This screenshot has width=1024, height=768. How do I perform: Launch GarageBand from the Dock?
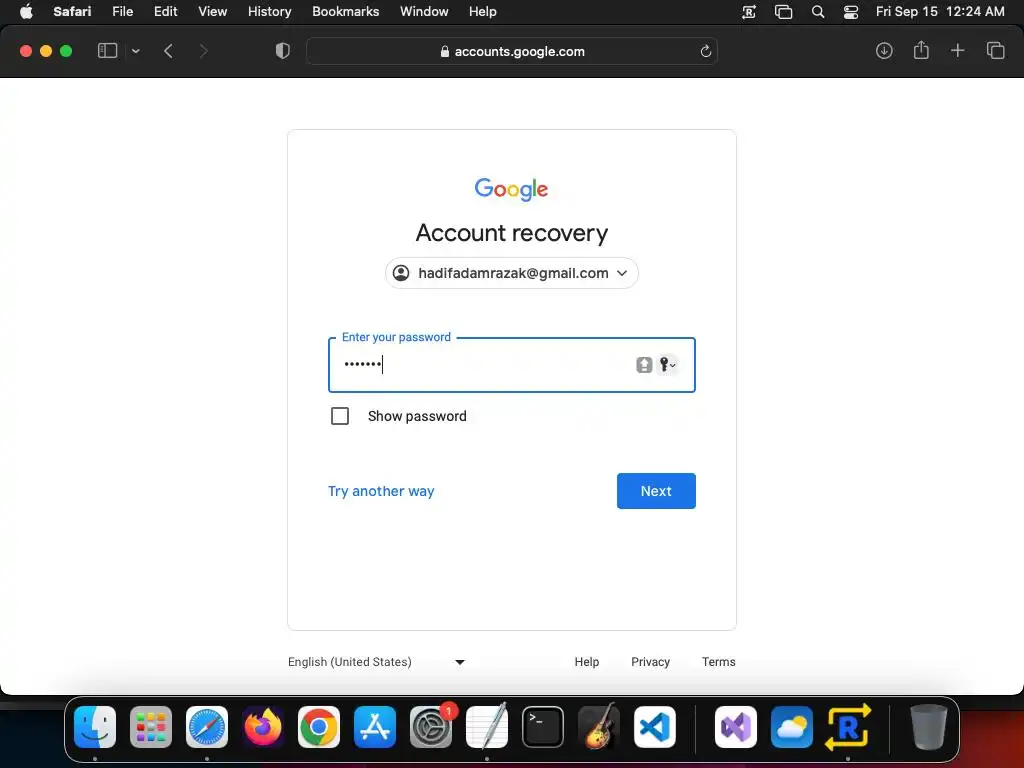(x=599, y=727)
